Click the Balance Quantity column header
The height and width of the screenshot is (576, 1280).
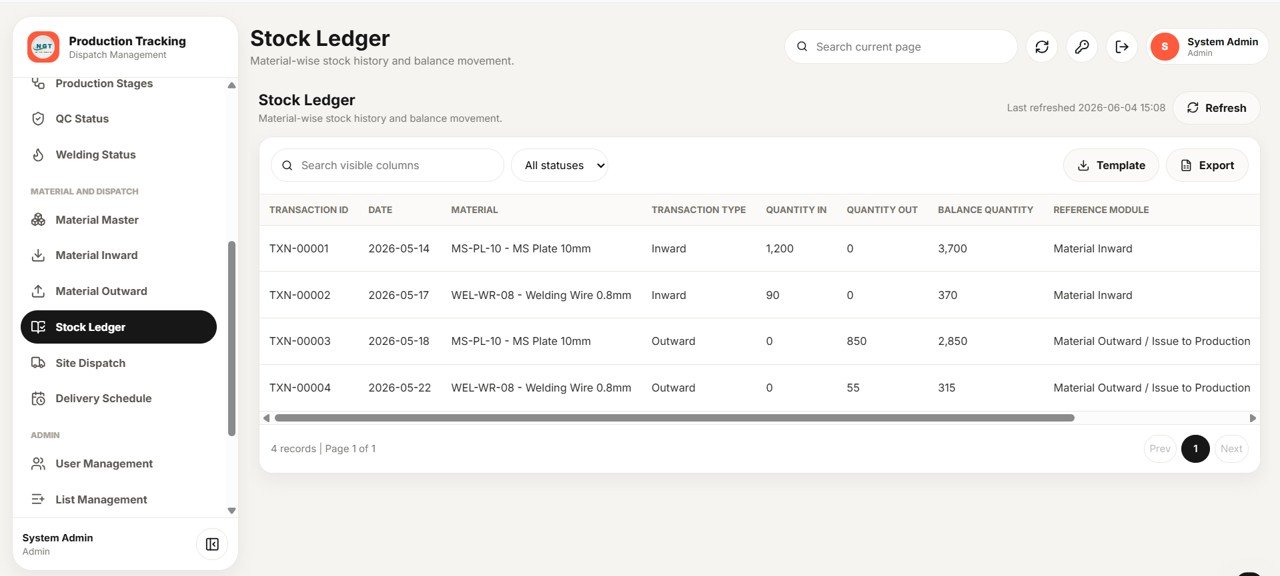[x=985, y=210]
